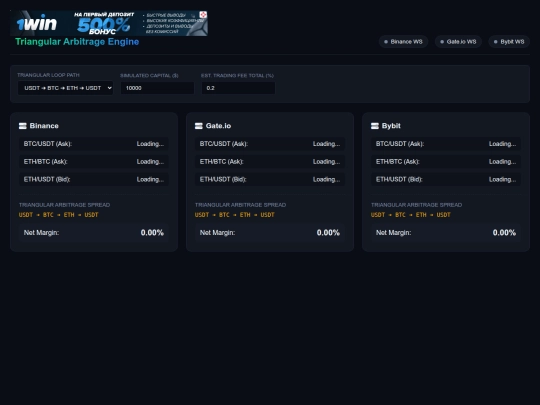This screenshot has width=540, height=405.
Task: Select Gate.io ETH/BTC (Ask) row
Action: pos(270,162)
